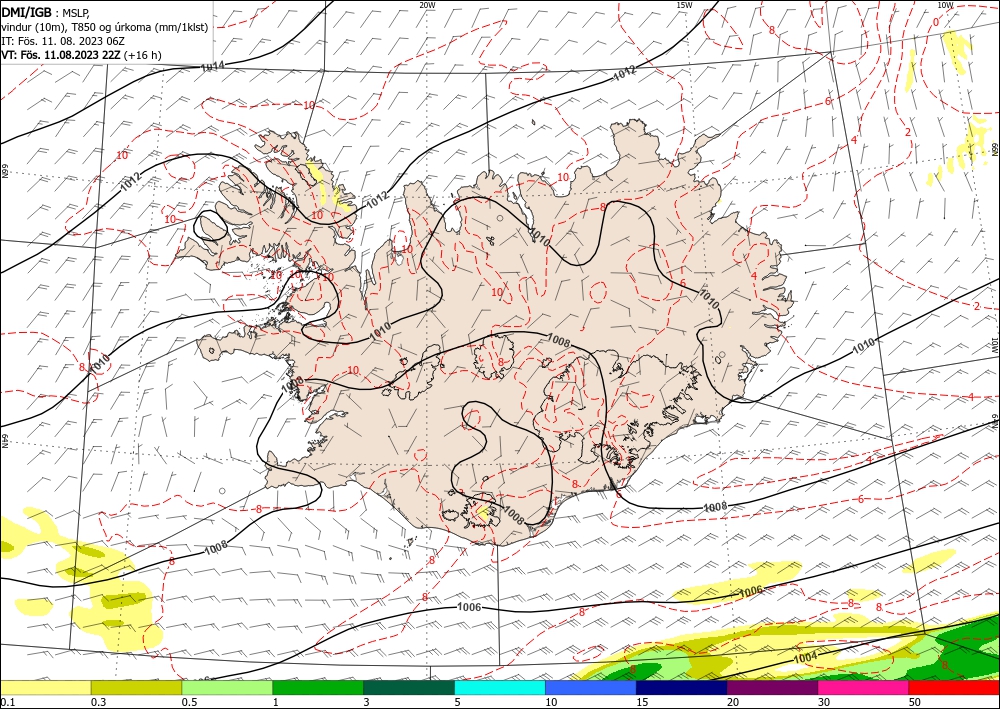
Task: Click the 0.3 legend scale value
Action: (98, 702)
